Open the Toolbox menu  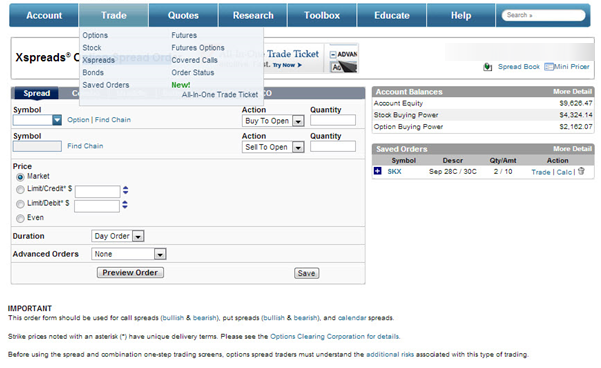(x=322, y=15)
